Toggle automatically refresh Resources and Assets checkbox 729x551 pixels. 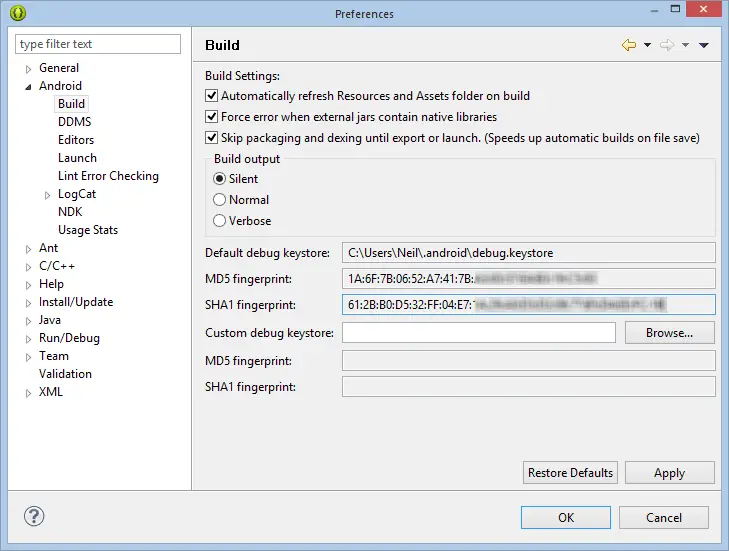[x=211, y=96]
